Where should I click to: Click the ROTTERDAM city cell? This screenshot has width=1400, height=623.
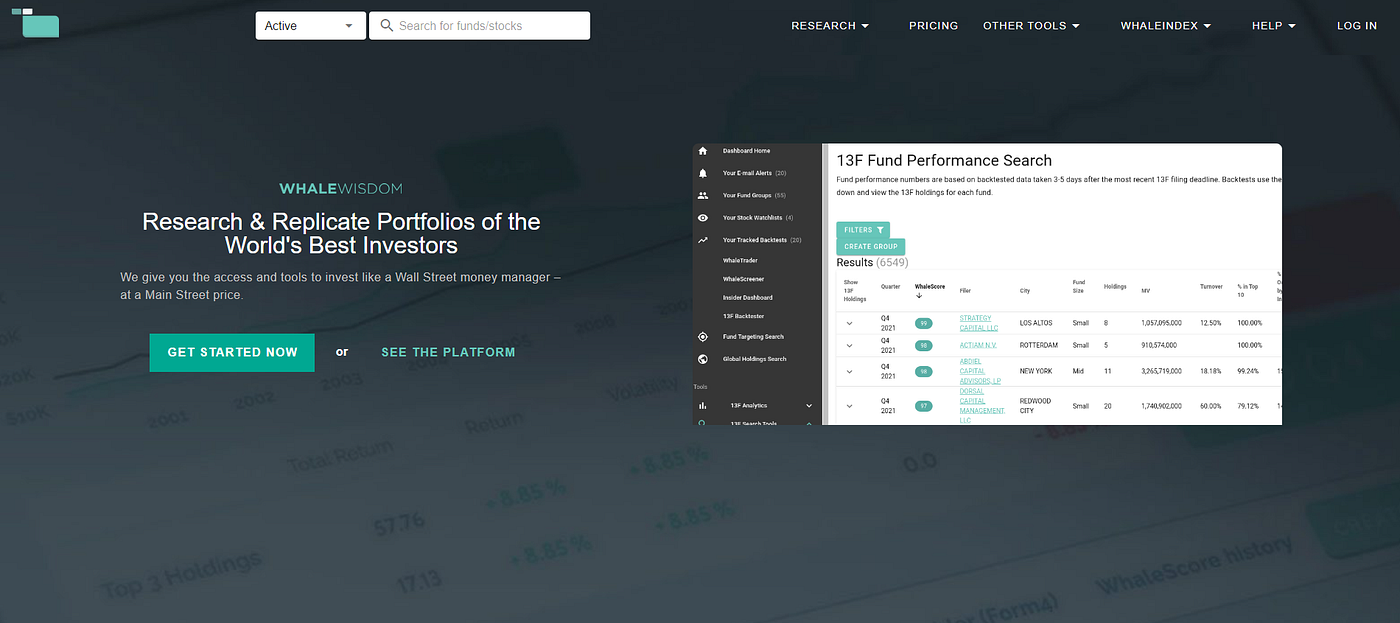click(1038, 345)
